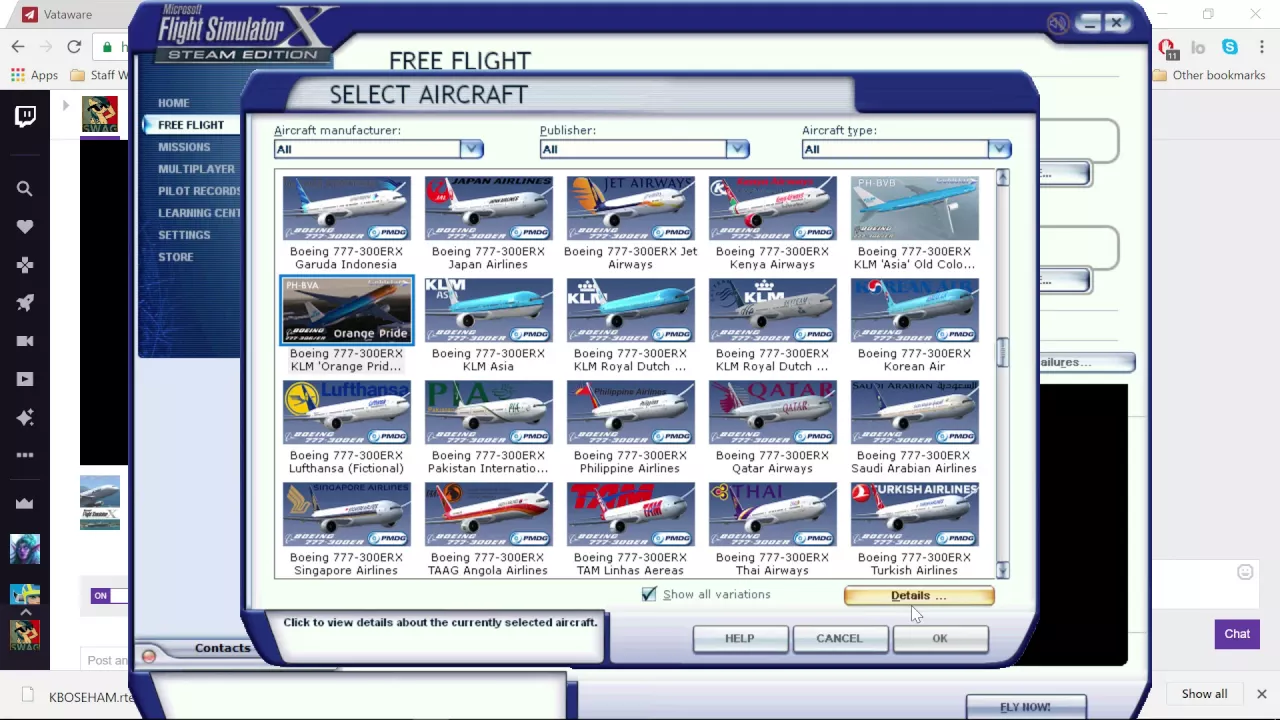
Task: Click Show all downloads
Action: [x=1204, y=694]
